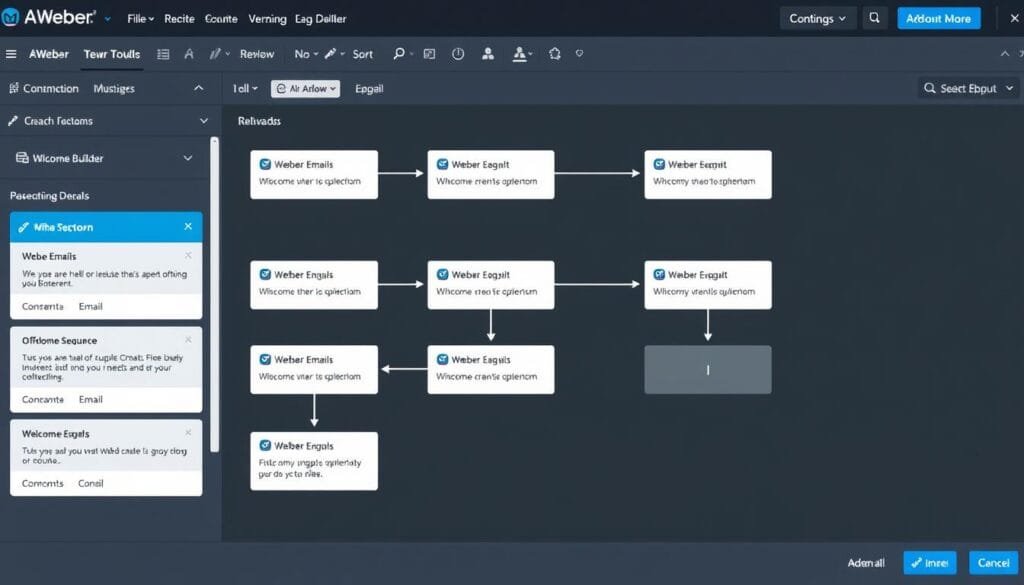Image resolution: width=1024 pixels, height=585 pixels.
Task: Close the blue Mihe Sectorn header
Action: pyautogui.click(x=188, y=227)
